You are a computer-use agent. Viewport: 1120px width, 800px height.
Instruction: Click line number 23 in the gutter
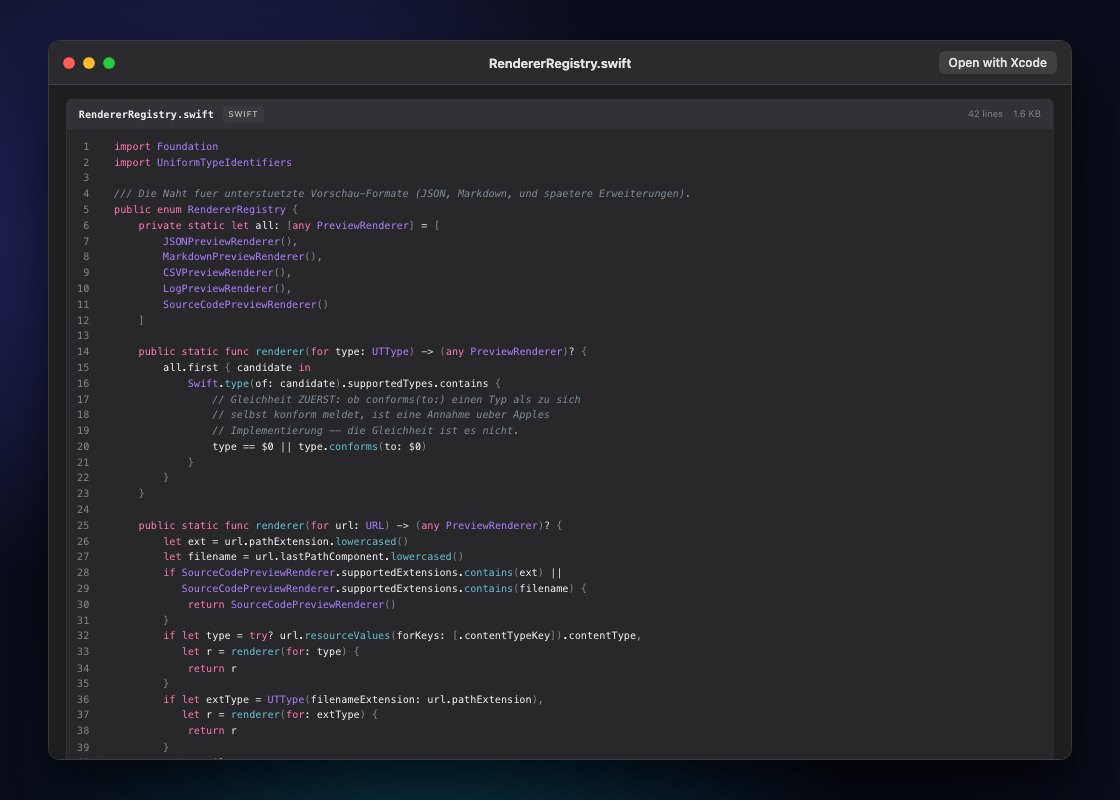click(84, 494)
